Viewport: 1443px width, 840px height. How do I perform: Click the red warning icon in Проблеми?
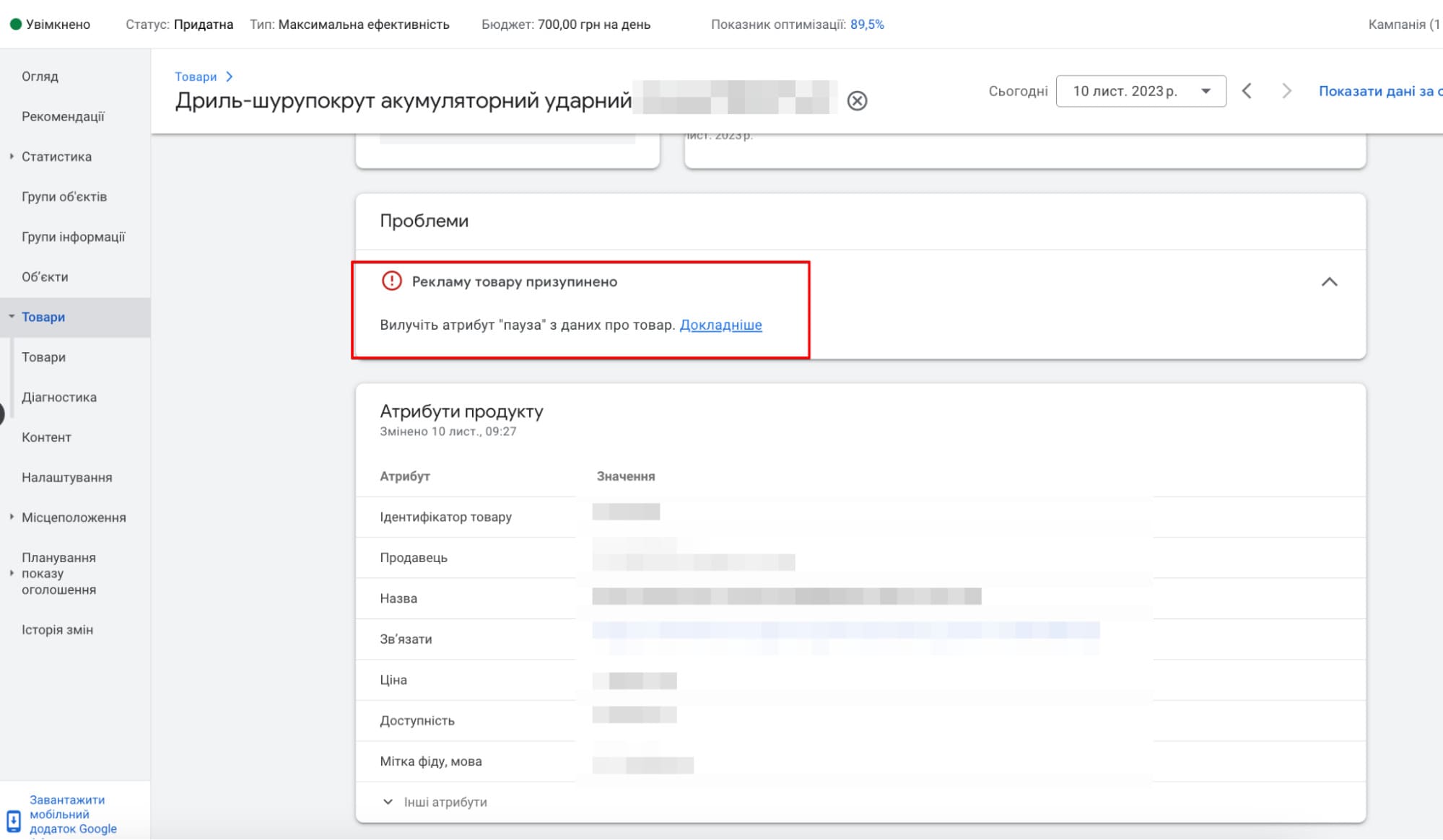[391, 281]
